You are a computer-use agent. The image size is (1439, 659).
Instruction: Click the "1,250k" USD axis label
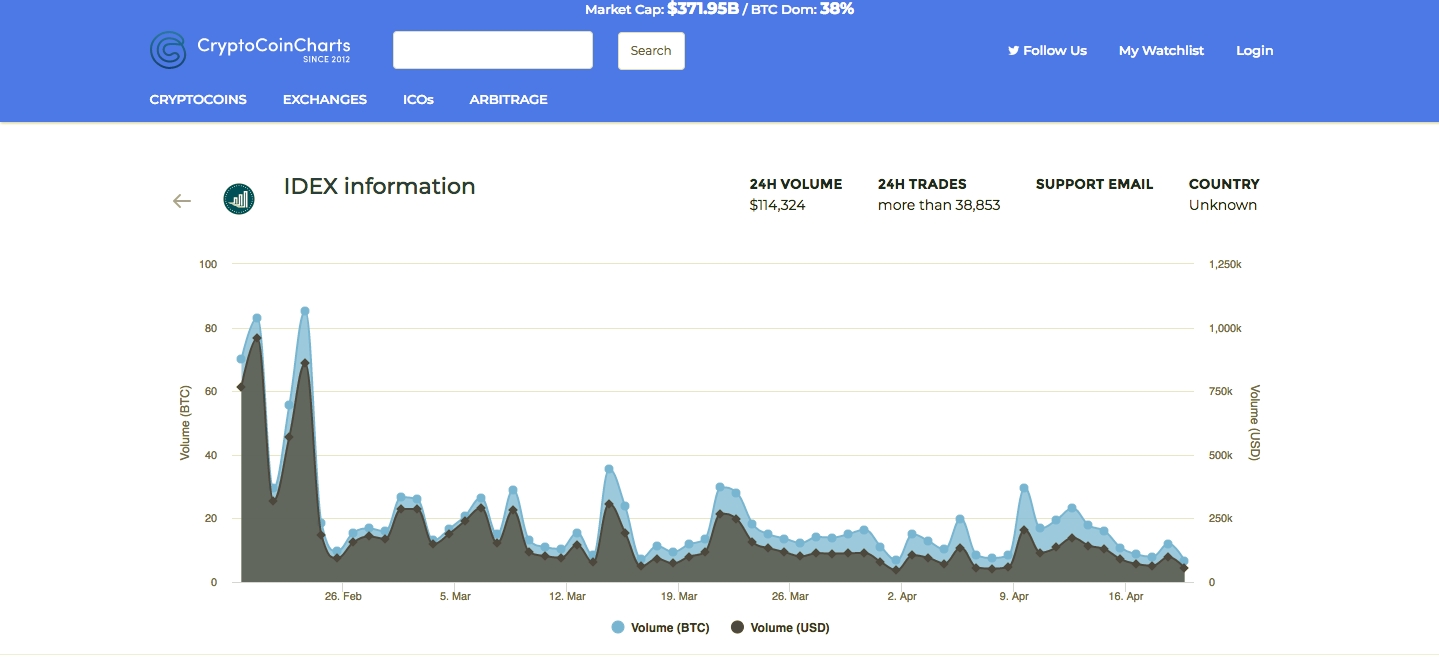coord(1225,265)
